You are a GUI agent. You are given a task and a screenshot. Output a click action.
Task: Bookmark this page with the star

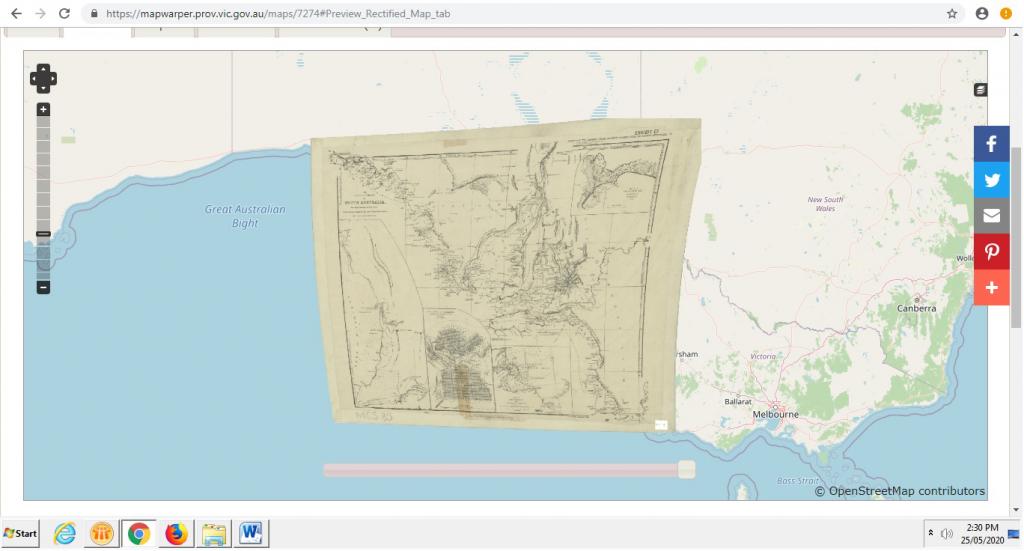952,14
